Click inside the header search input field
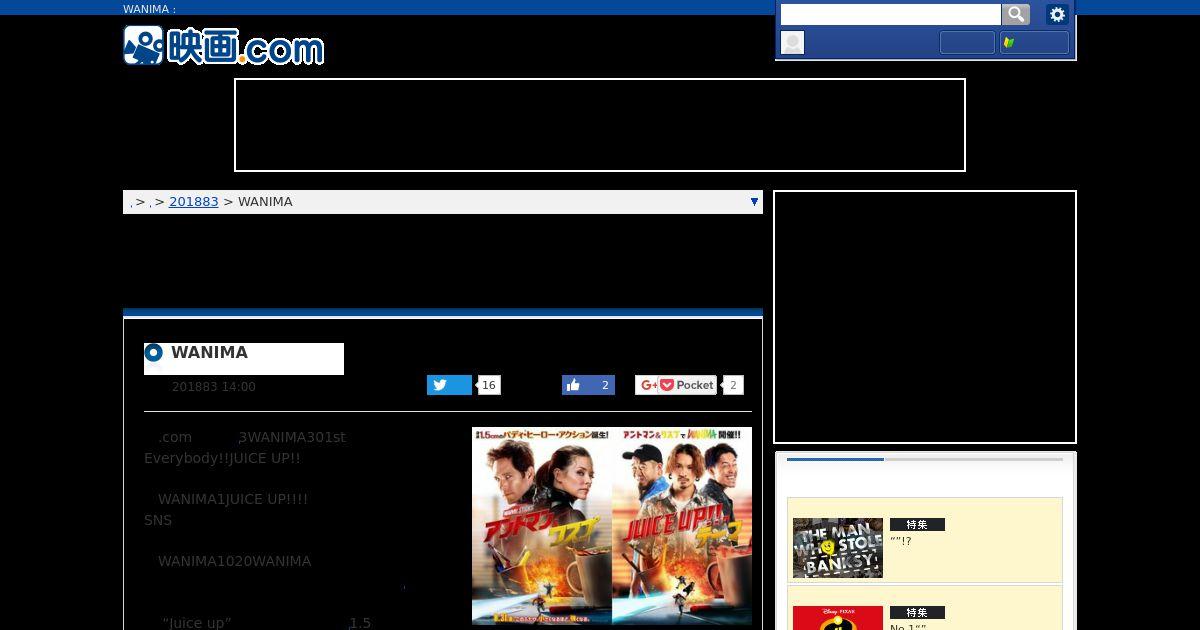 tap(890, 14)
